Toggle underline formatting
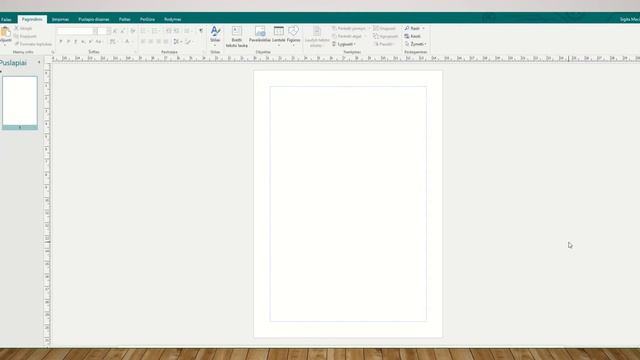The height and width of the screenshot is (360, 640). click(76, 42)
